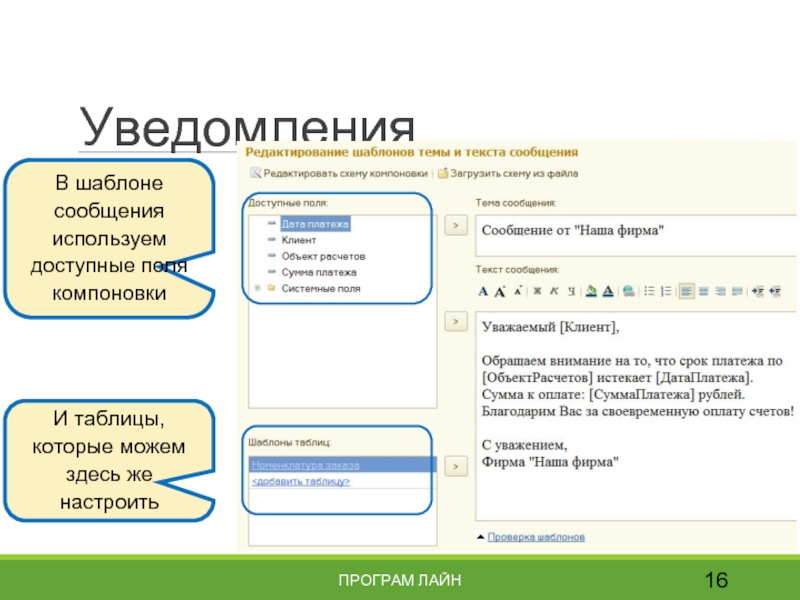Select the Объект расчетов field
The width and height of the screenshot is (800, 600).
point(323,256)
